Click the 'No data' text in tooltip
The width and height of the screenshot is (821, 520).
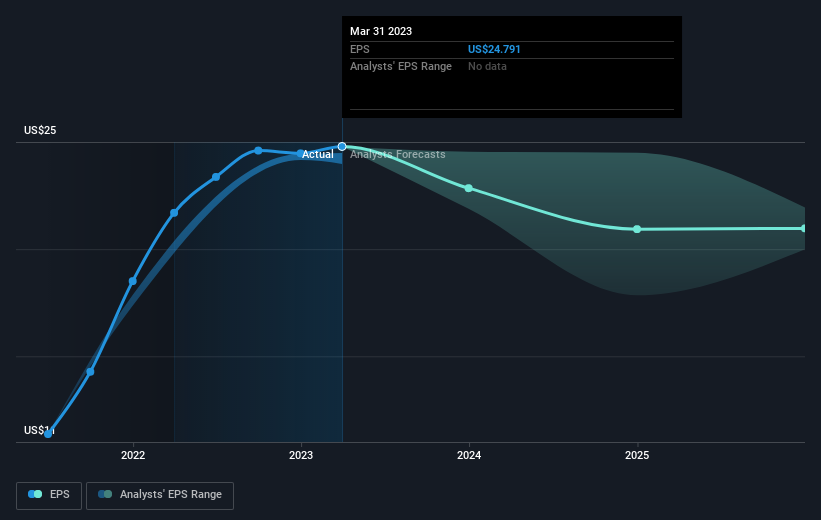[x=487, y=67]
